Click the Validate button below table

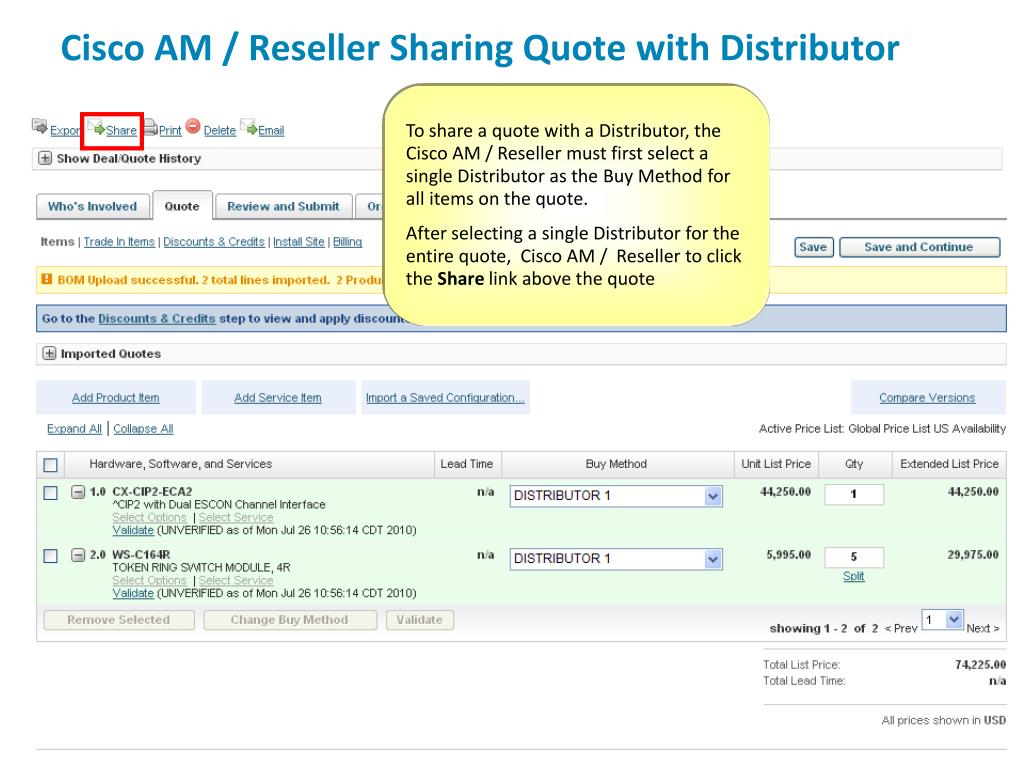[419, 620]
